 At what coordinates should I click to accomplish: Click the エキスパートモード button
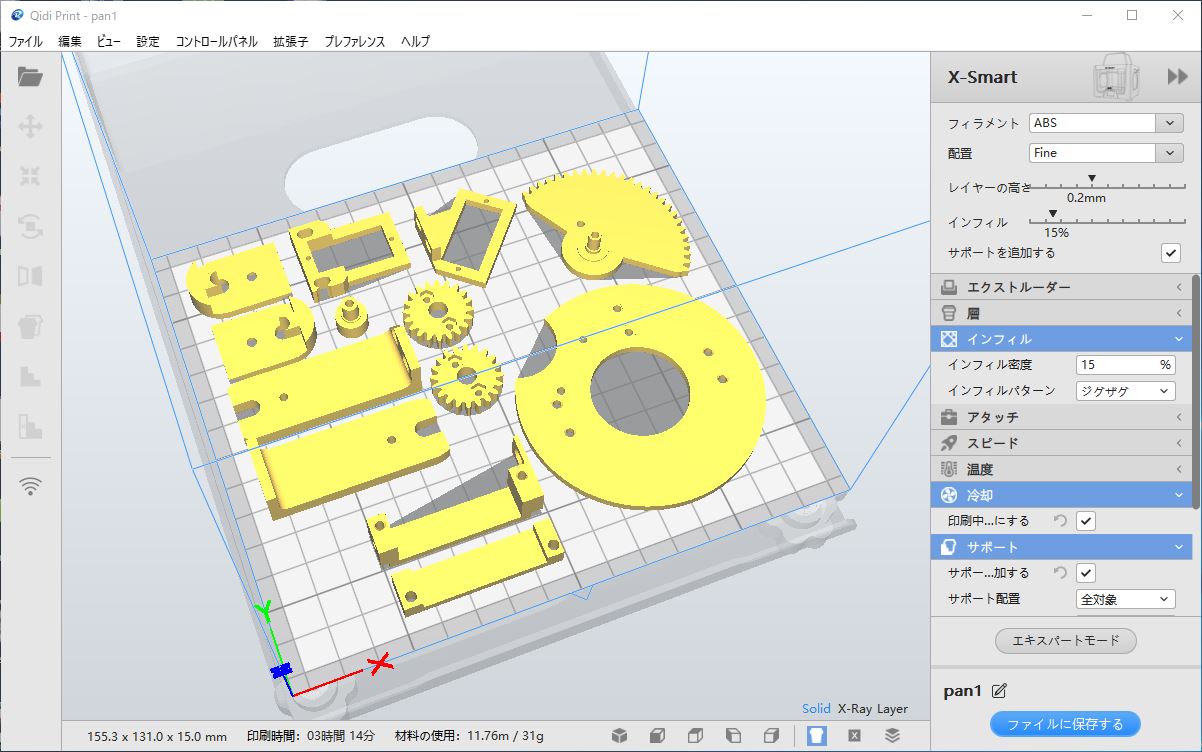pos(1066,640)
